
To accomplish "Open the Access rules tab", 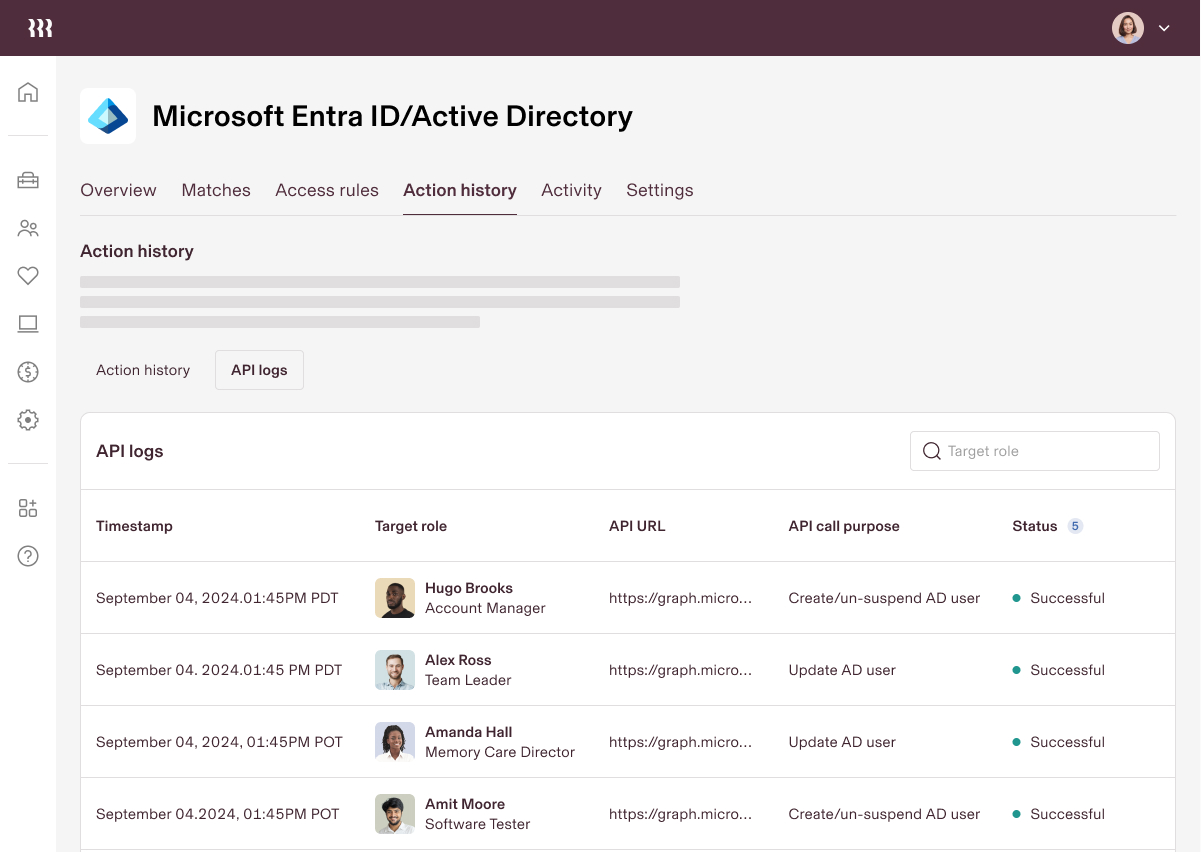I will (327, 190).
